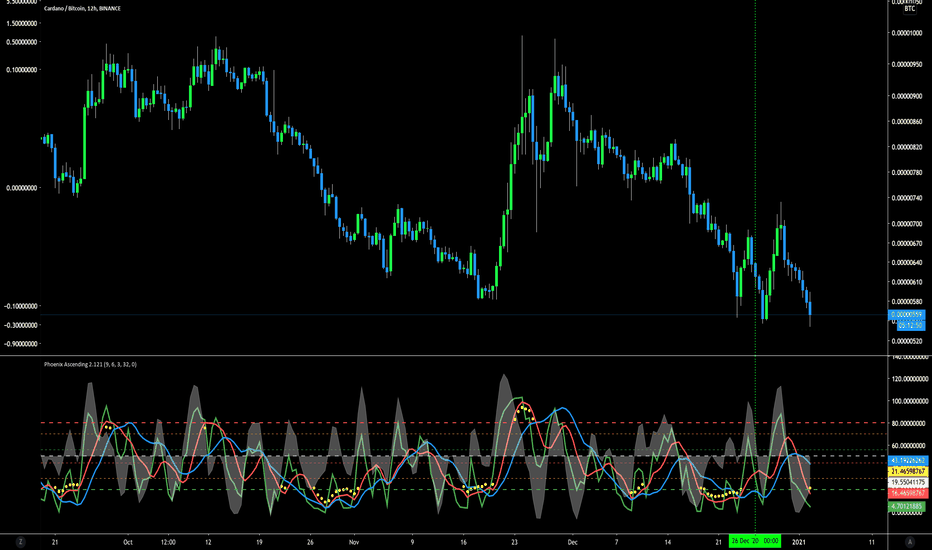Select the yellow indicator value 21.46598767
The image size is (932, 550).
[x=908, y=471]
